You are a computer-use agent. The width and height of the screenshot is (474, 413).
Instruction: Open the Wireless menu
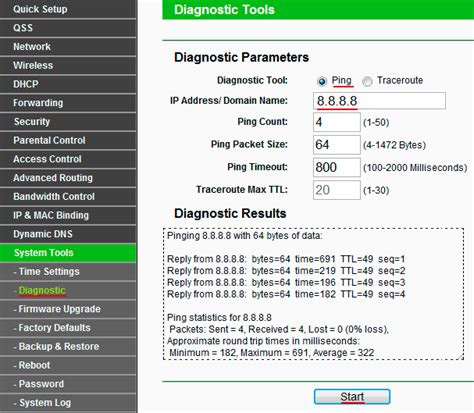pyautogui.click(x=68, y=65)
